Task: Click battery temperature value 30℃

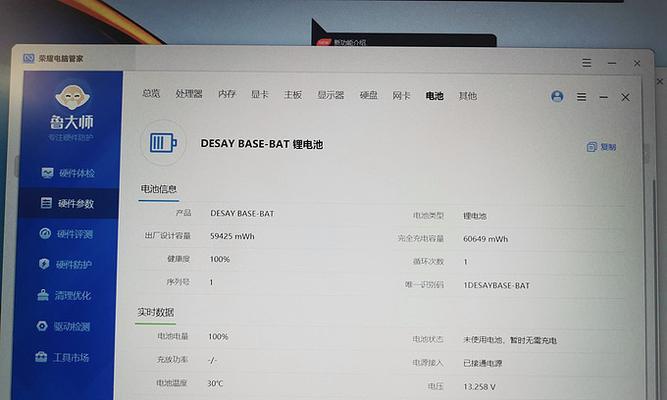Action: [x=215, y=383]
